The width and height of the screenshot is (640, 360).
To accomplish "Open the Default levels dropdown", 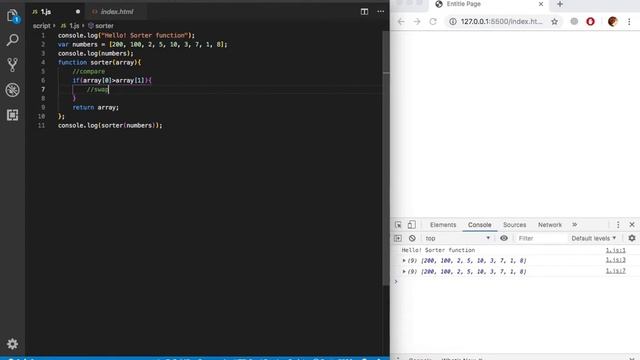I will pyautogui.click(x=593, y=238).
